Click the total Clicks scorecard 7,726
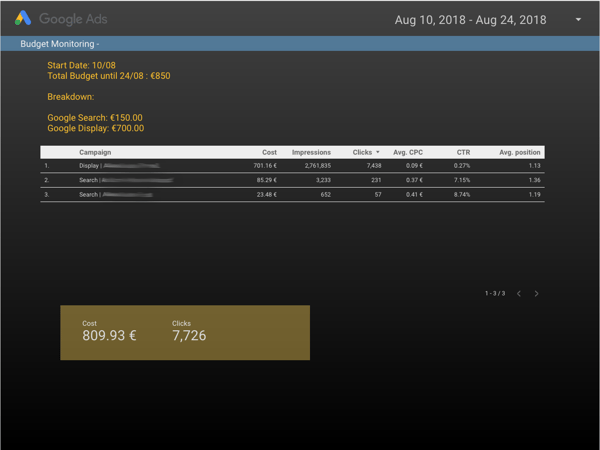This screenshot has width=600, height=450. point(189,331)
